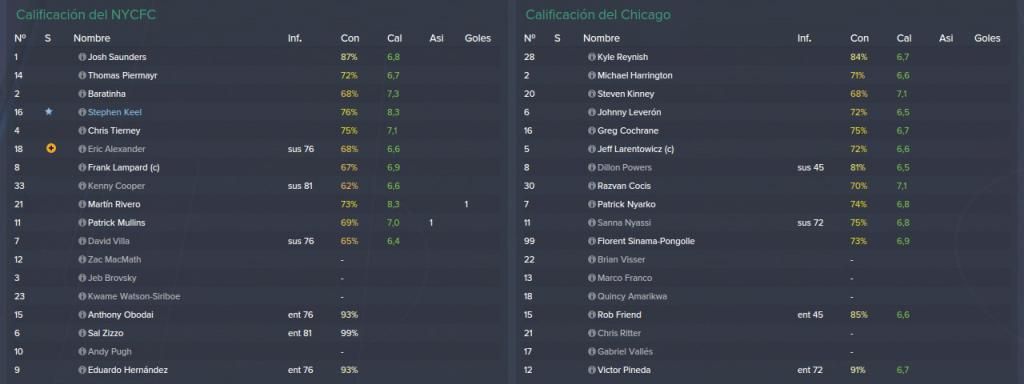The image size is (1024, 384).
Task: Click the info icon next to David Villa
Action: pyautogui.click(x=82, y=242)
